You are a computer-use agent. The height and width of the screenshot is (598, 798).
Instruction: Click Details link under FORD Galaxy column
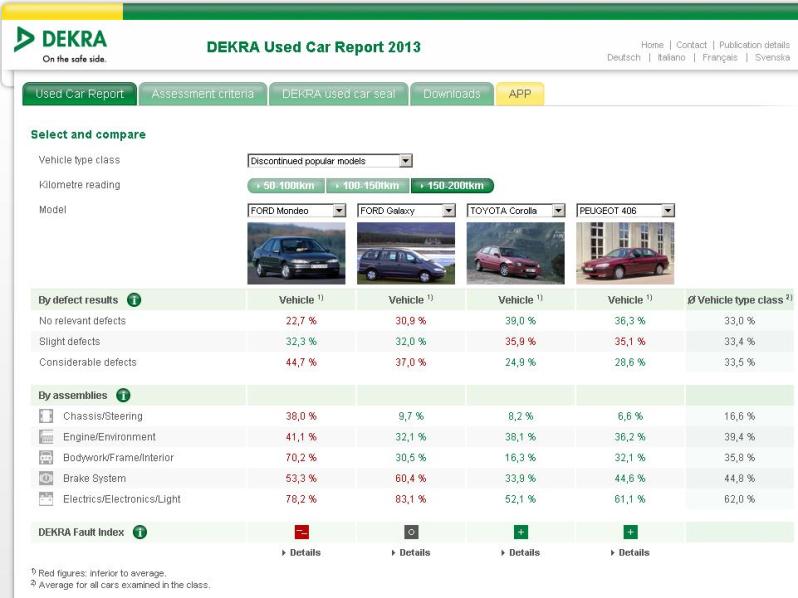(x=411, y=553)
